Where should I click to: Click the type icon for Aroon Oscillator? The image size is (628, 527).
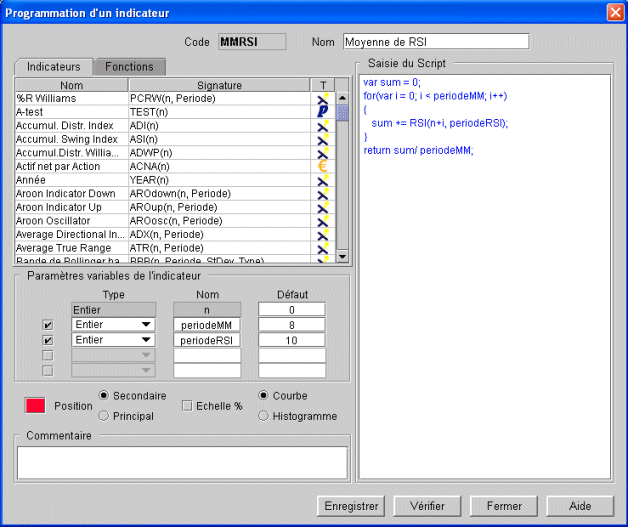click(323, 221)
